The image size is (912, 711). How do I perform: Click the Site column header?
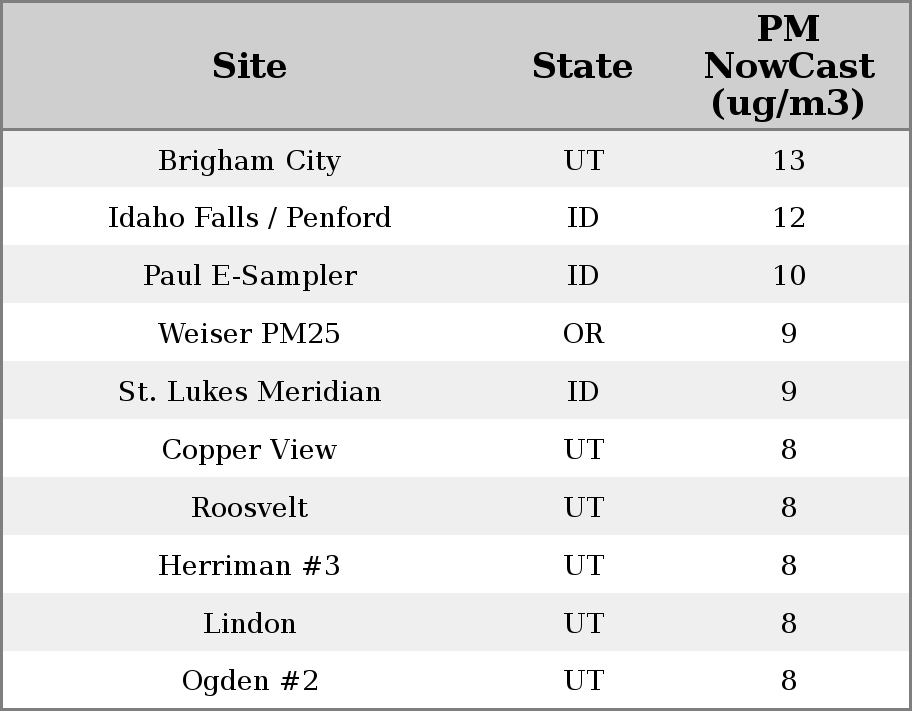point(250,66)
